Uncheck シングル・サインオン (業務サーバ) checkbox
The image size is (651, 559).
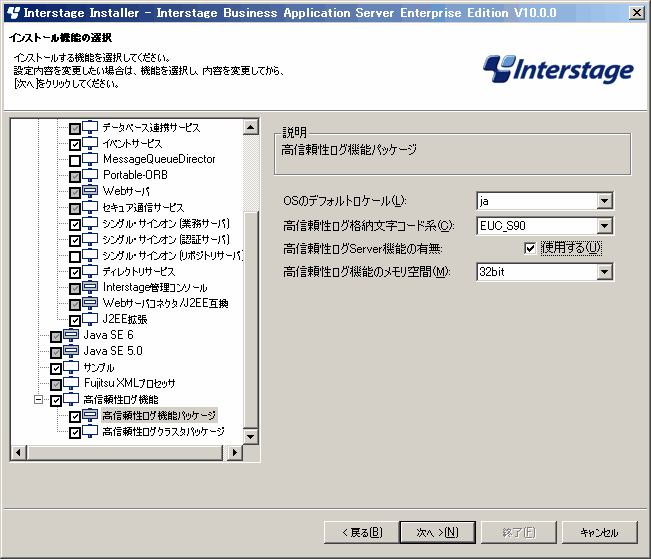(75, 225)
